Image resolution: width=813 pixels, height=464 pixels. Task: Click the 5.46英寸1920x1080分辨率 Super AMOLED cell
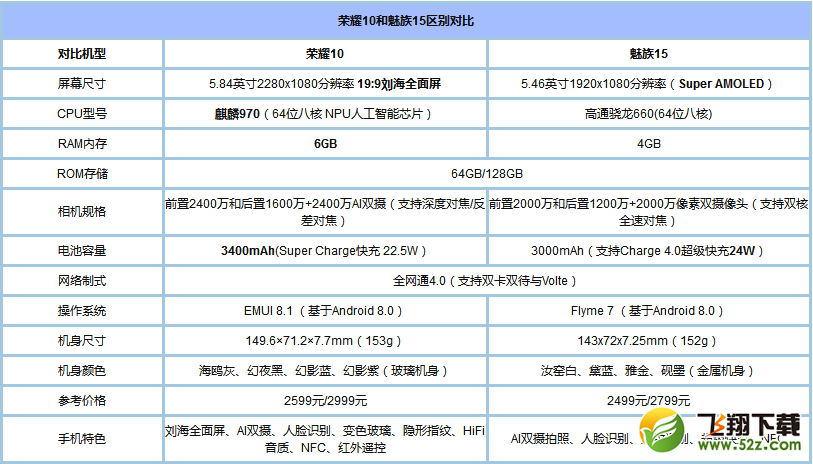(x=649, y=83)
